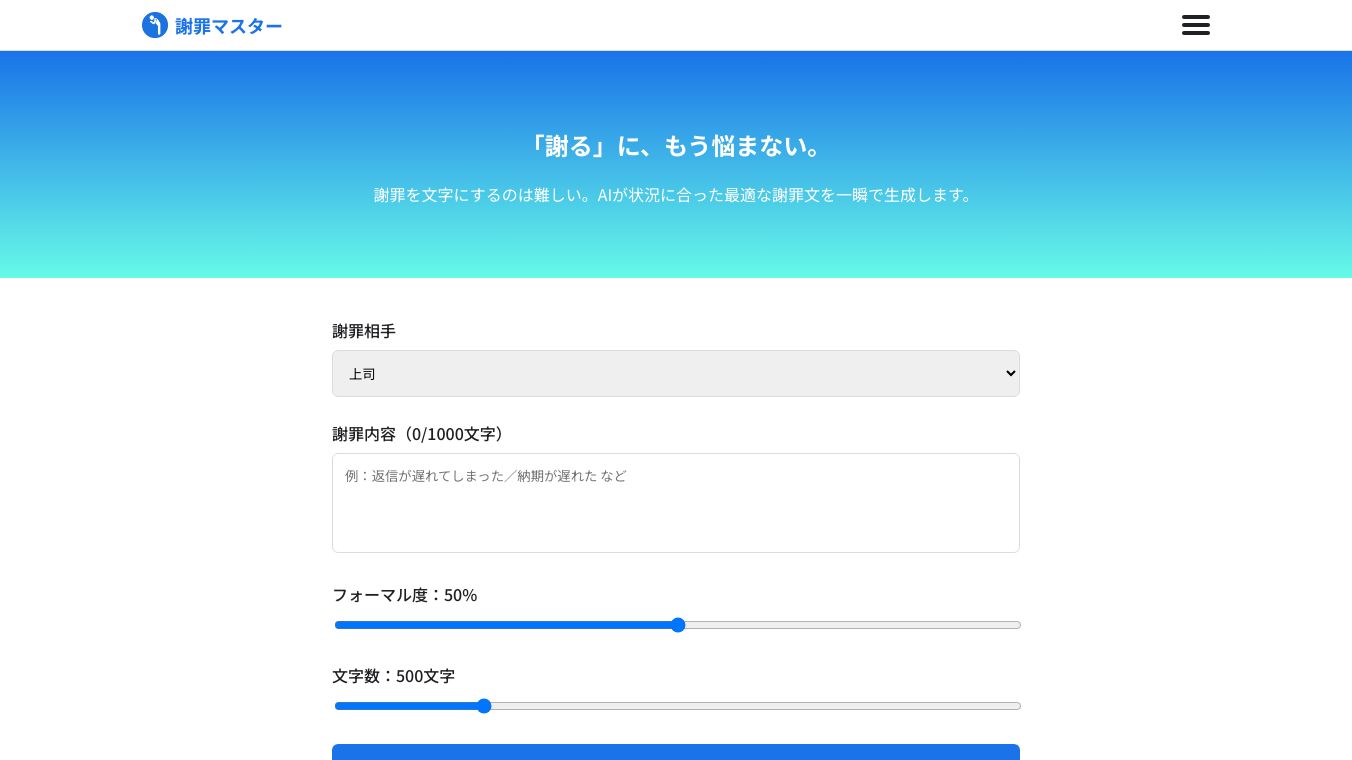Click the フォーマル度 slider handle
This screenshot has height=760, width=1352.
tap(678, 625)
